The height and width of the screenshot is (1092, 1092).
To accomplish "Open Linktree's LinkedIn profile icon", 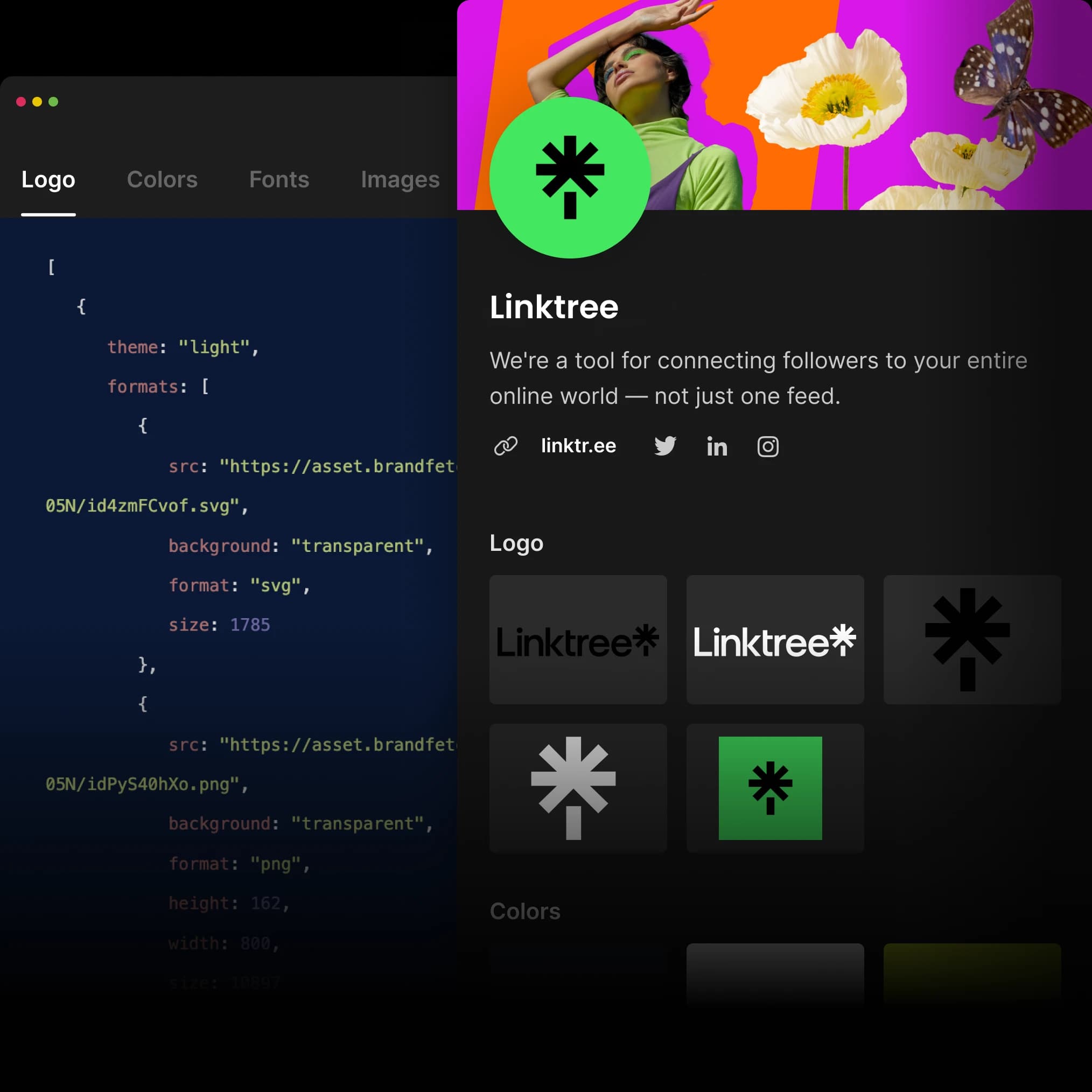I will point(717,446).
